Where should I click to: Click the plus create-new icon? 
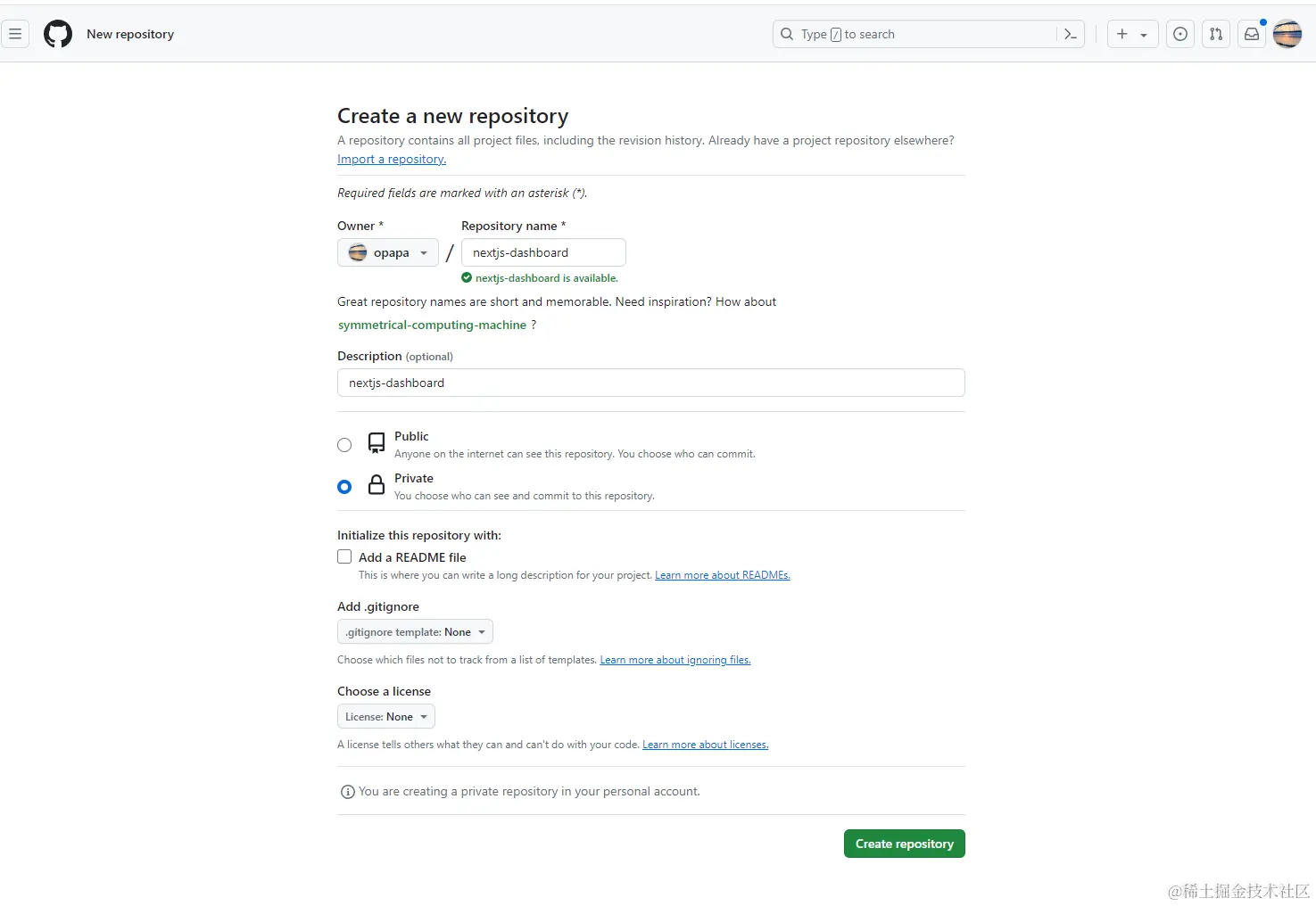tap(1123, 34)
